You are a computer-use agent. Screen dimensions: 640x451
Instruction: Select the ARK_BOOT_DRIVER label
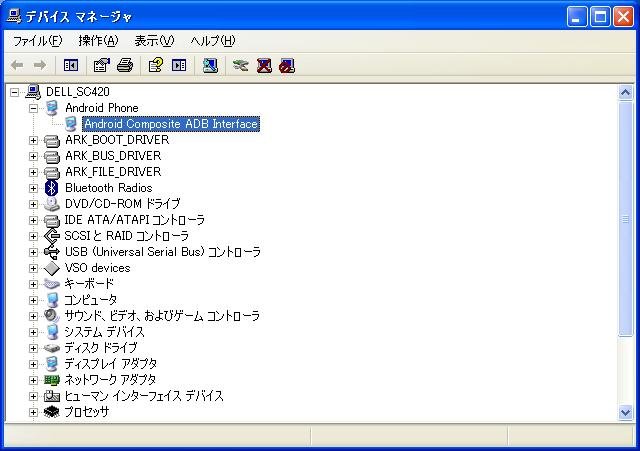(117, 140)
